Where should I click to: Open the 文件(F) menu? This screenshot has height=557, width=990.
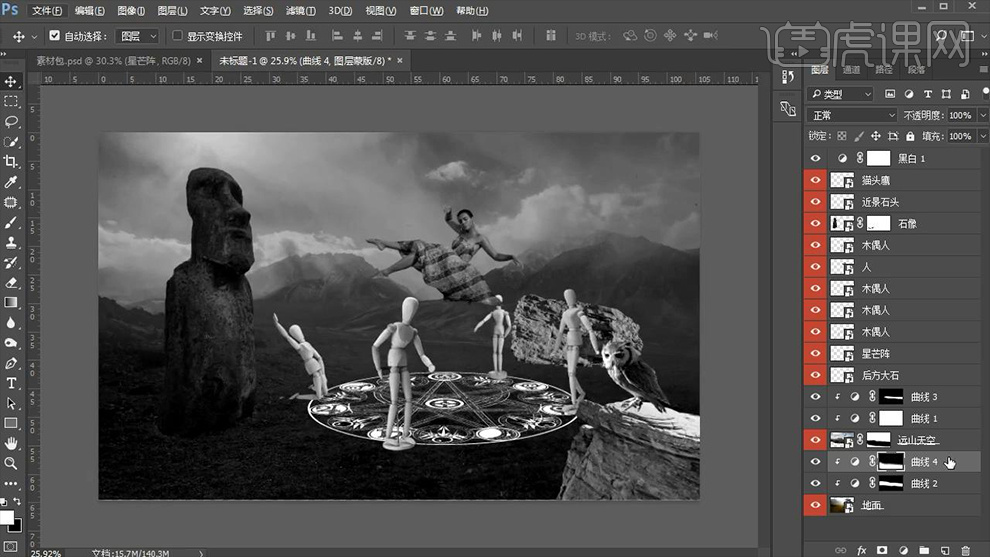(47, 11)
